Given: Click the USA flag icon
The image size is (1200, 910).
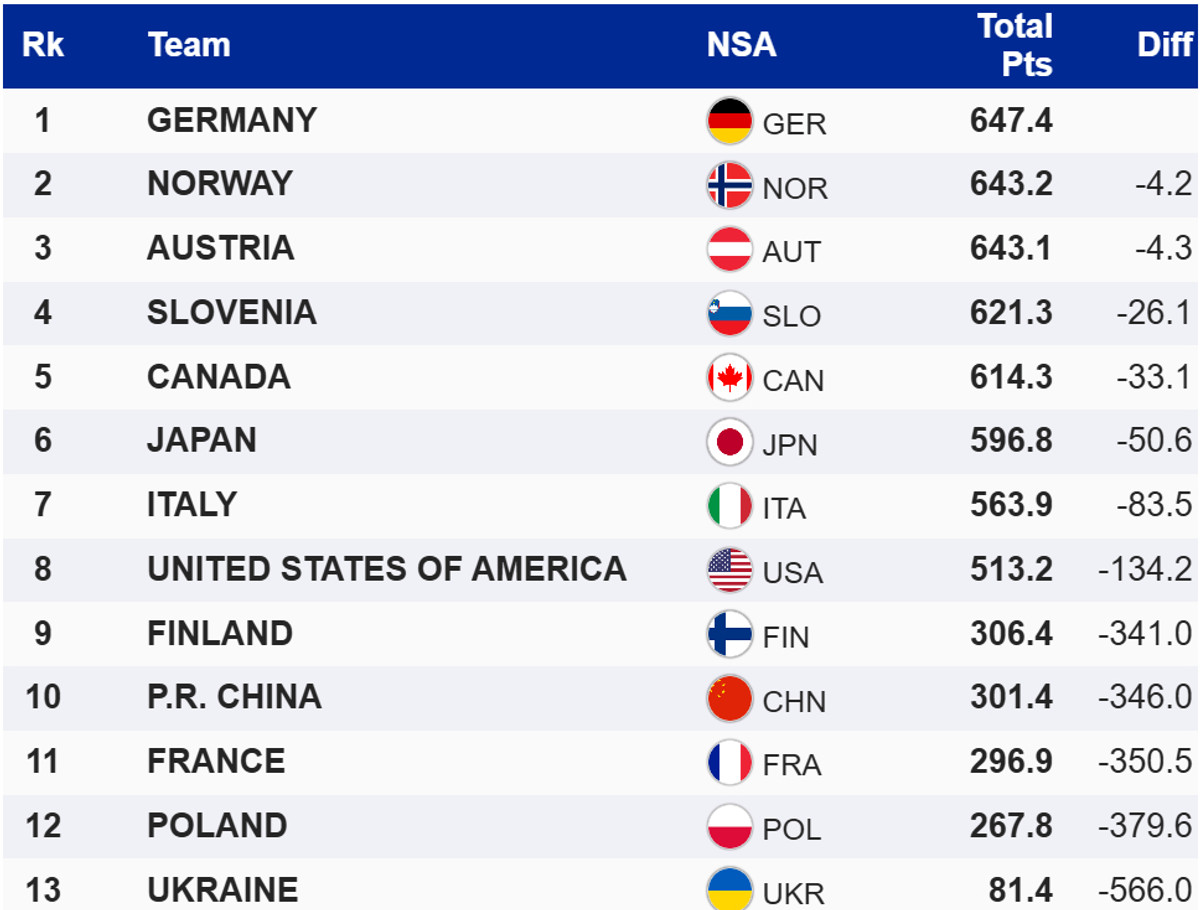Looking at the screenshot, I should [x=730, y=570].
